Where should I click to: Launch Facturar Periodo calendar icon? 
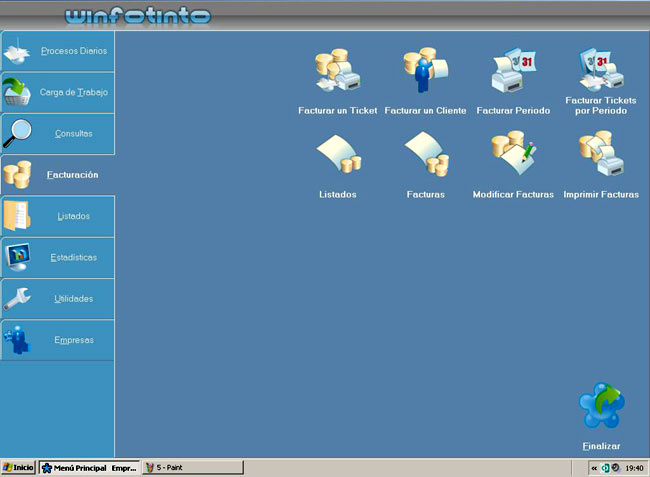click(513, 74)
